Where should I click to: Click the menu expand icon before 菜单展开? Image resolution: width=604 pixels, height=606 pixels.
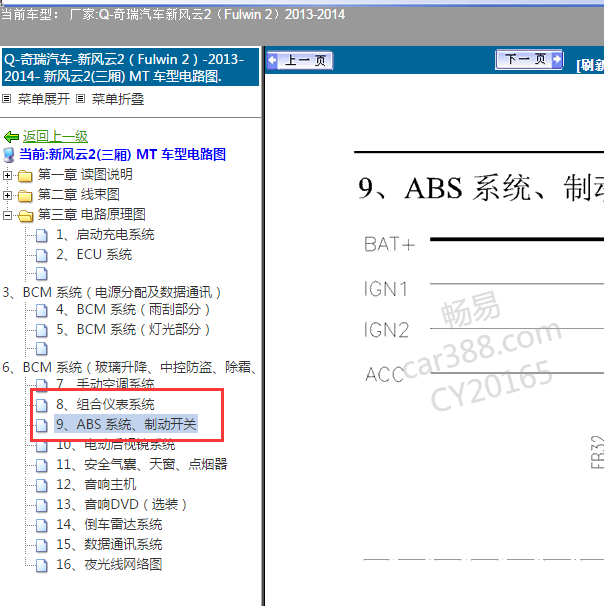7,99
